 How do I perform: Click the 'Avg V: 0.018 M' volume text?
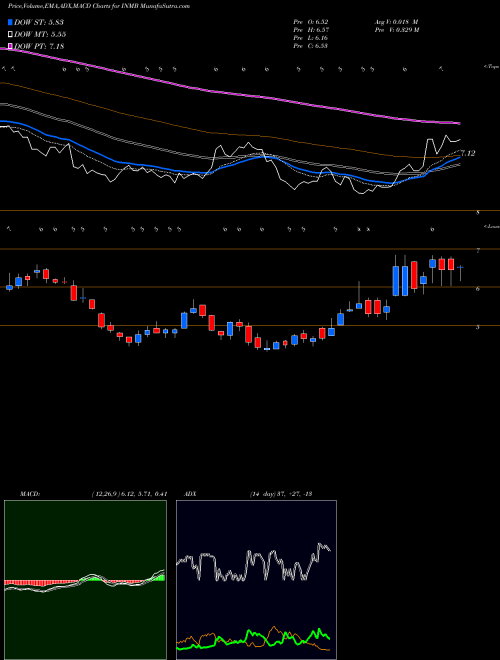[x=396, y=22]
